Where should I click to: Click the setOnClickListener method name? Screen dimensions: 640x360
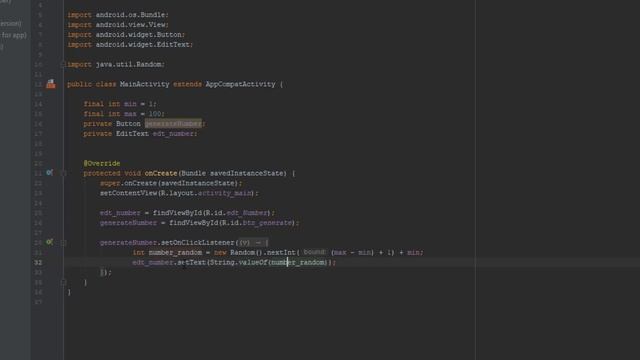198,242
